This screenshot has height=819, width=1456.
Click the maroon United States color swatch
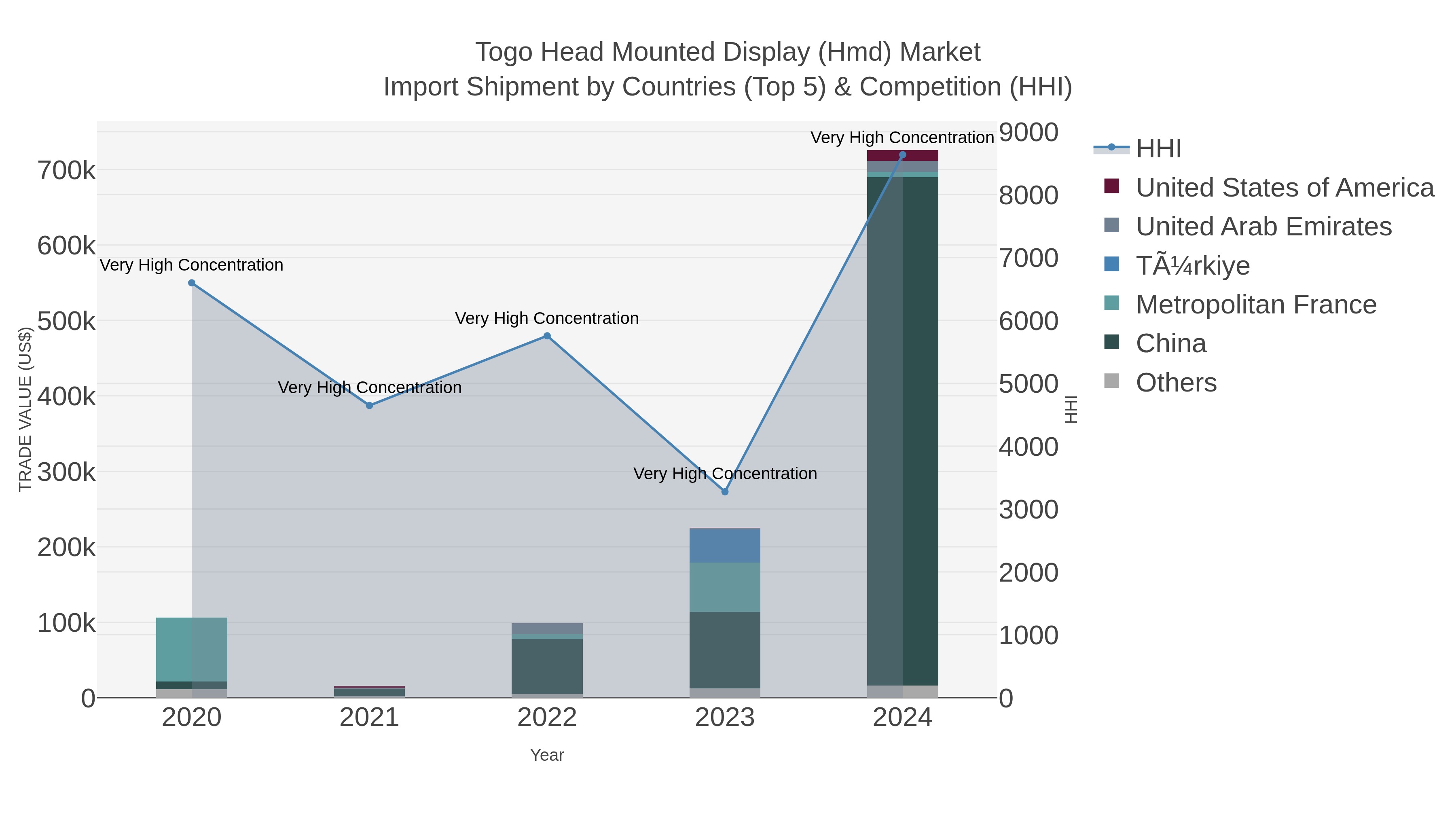1111,186
